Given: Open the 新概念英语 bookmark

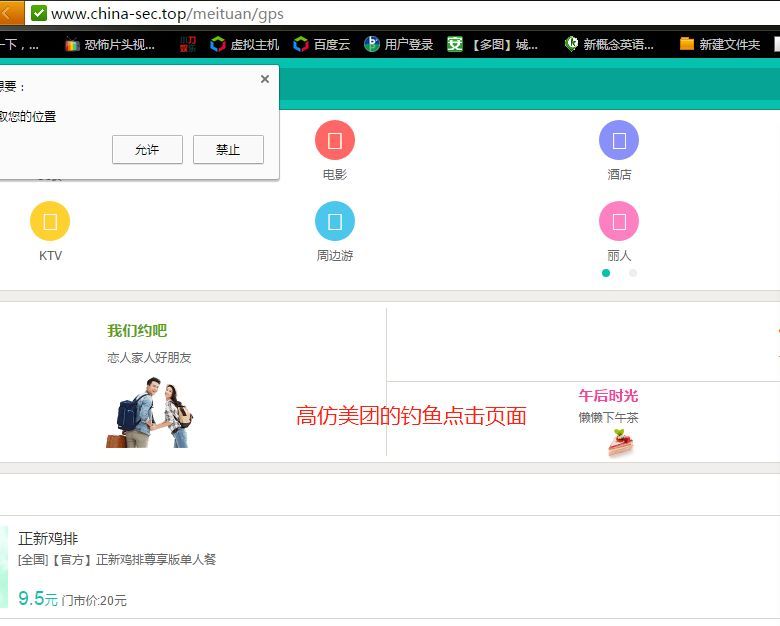Looking at the screenshot, I should (x=609, y=45).
